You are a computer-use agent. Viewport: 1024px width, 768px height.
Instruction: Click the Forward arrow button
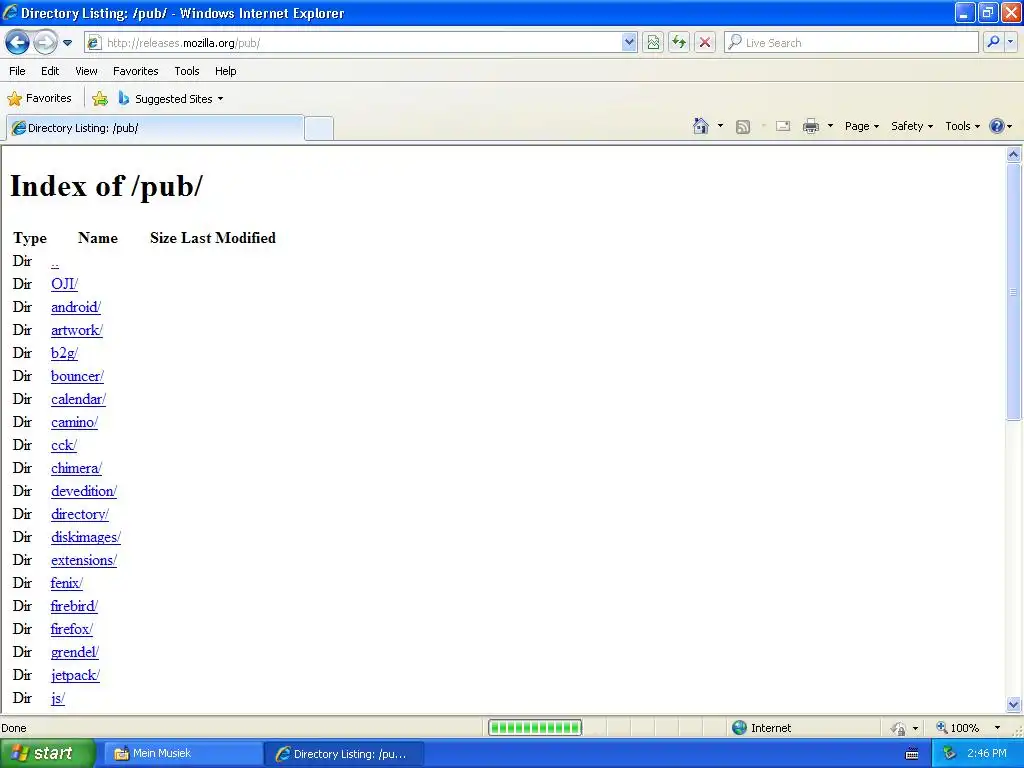pyautogui.click(x=45, y=43)
